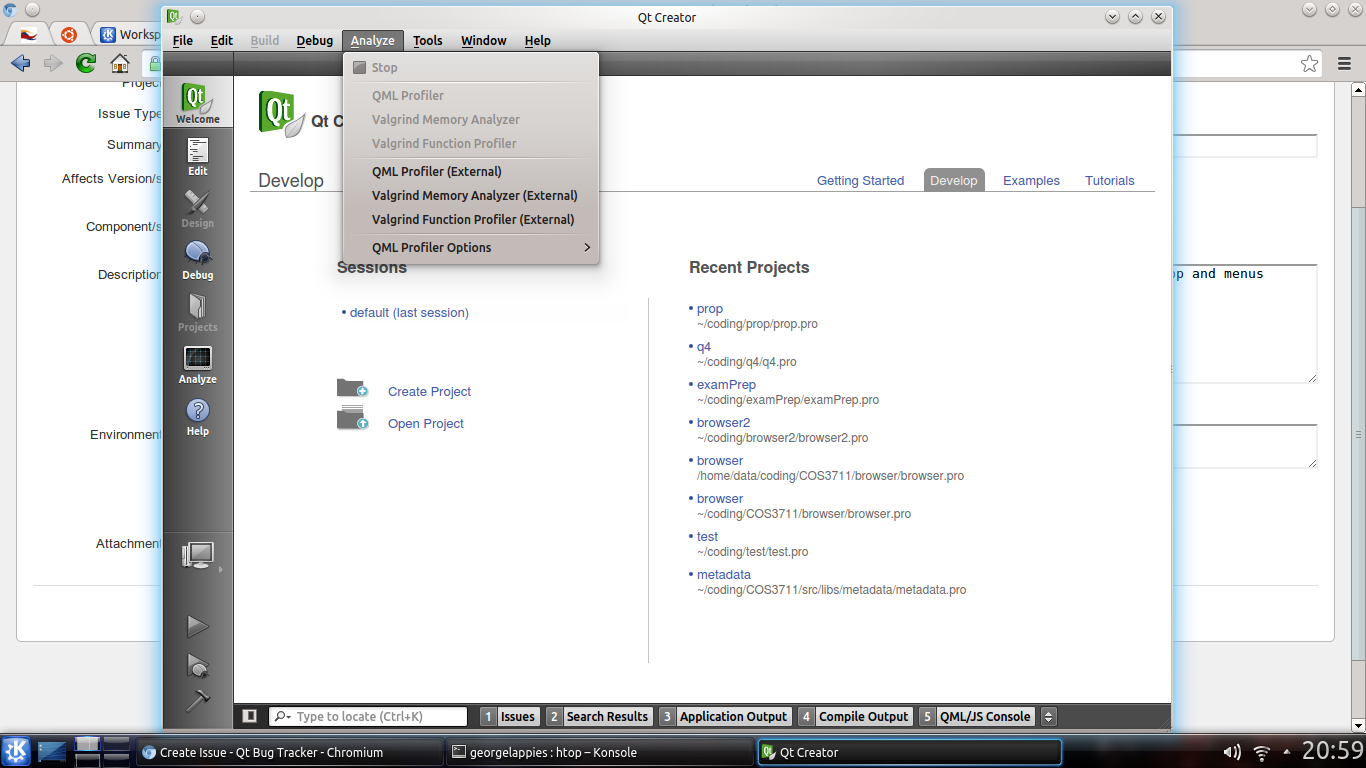Viewport: 1366px width, 768px height.
Task: Open the Projects mode icon
Action: 198,312
